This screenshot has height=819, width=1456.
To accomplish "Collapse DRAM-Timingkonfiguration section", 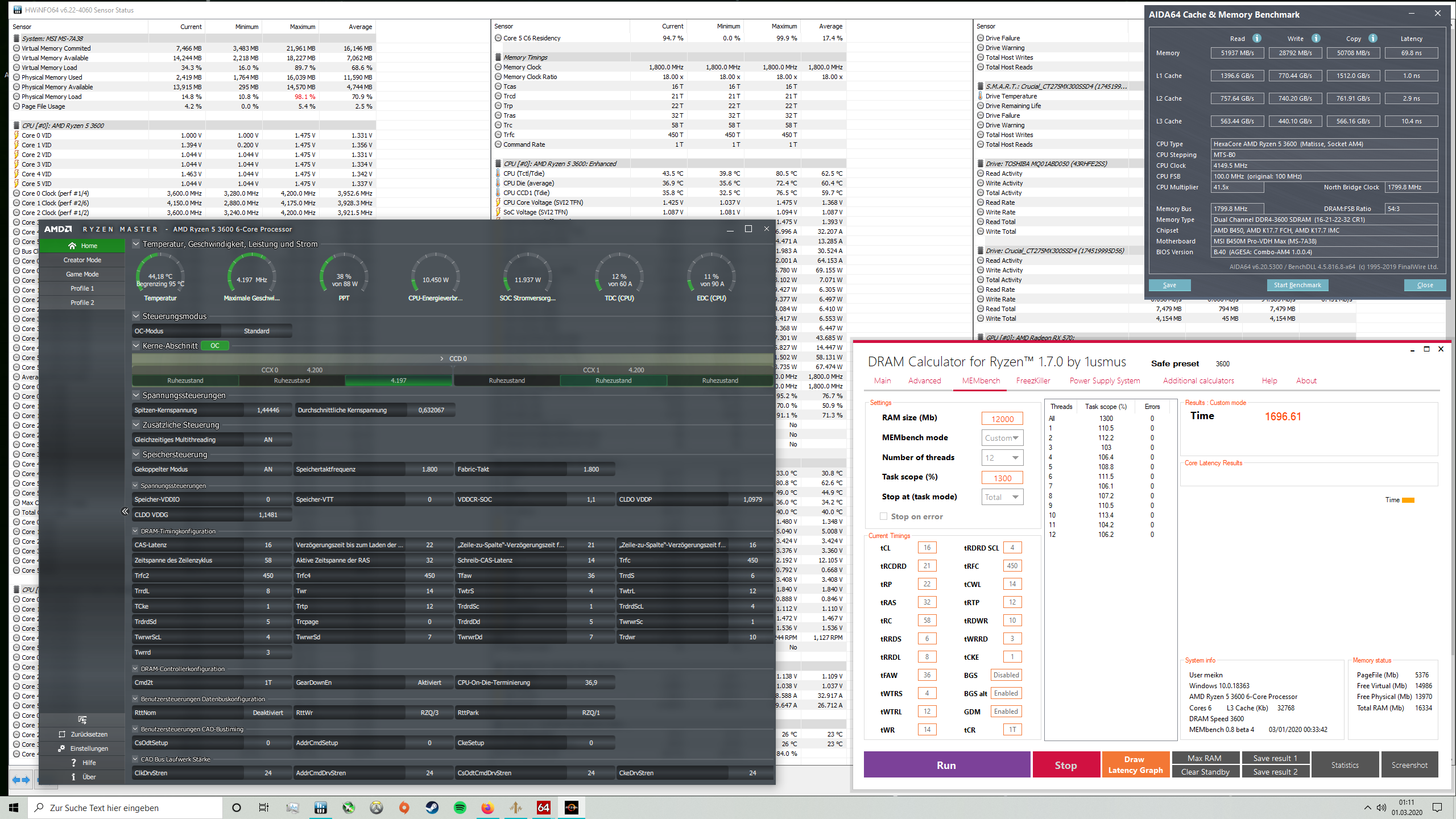I will click(135, 531).
